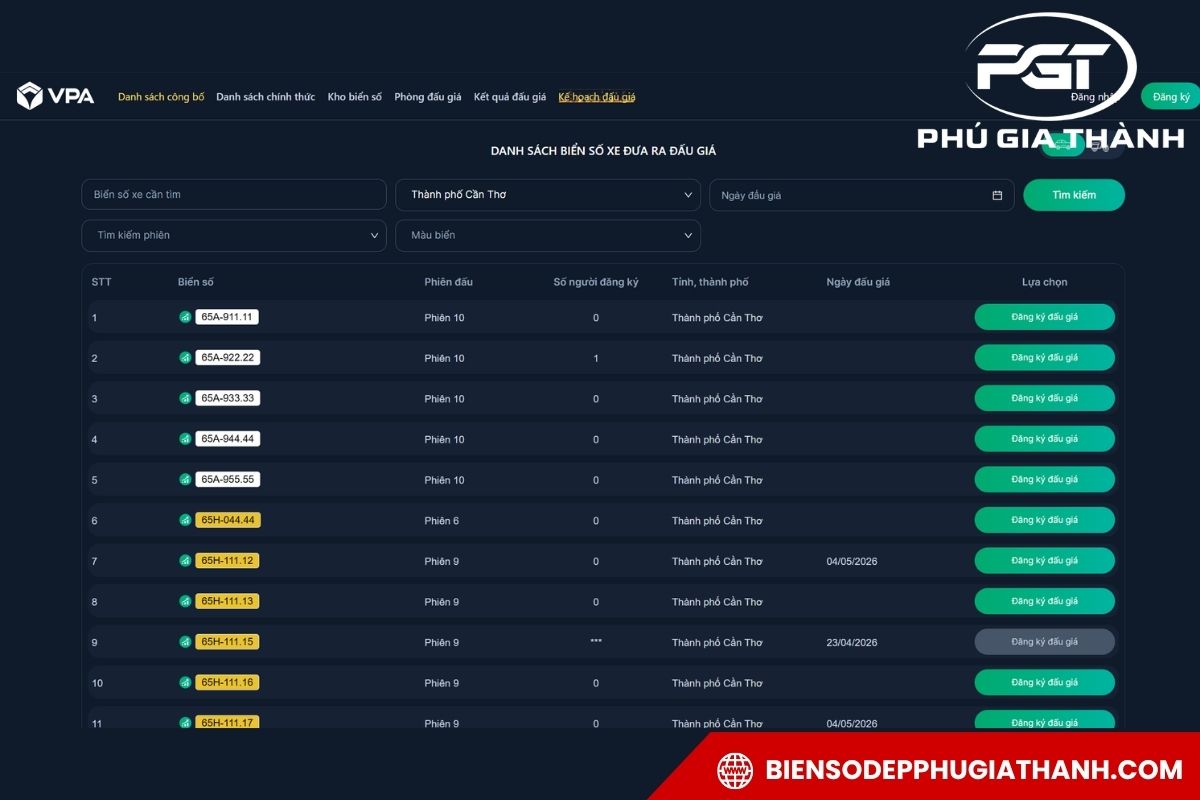Select the white plate label 65A-911.11

227,317
